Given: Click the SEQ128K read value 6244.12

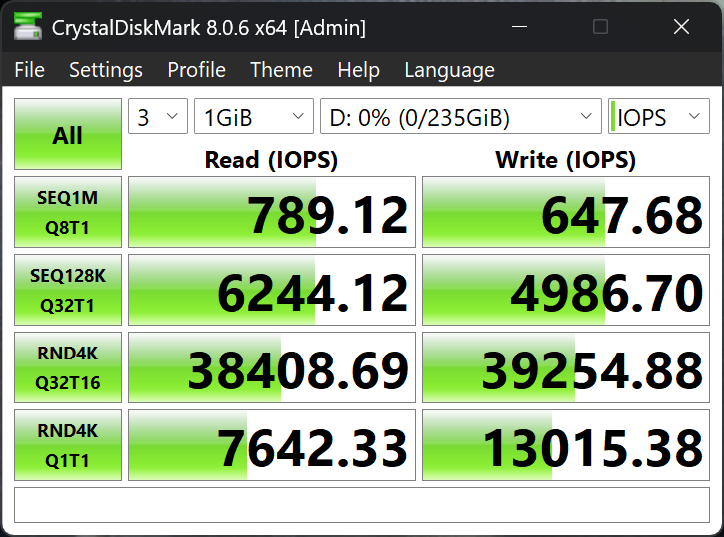Looking at the screenshot, I should pos(272,290).
